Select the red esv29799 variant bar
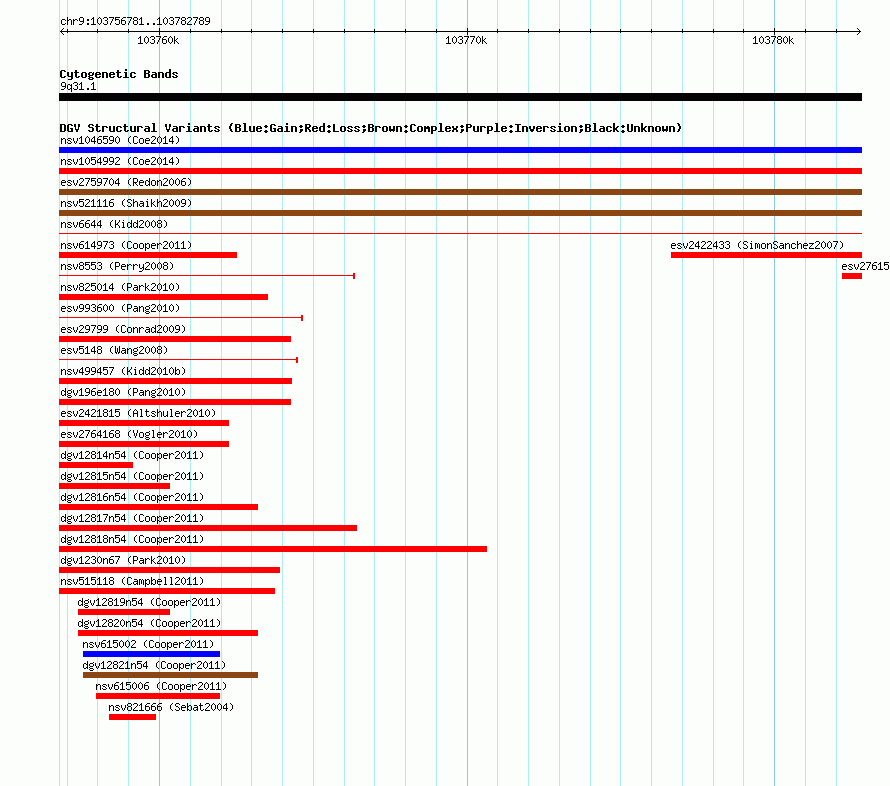This screenshot has width=890, height=786. [x=175, y=339]
